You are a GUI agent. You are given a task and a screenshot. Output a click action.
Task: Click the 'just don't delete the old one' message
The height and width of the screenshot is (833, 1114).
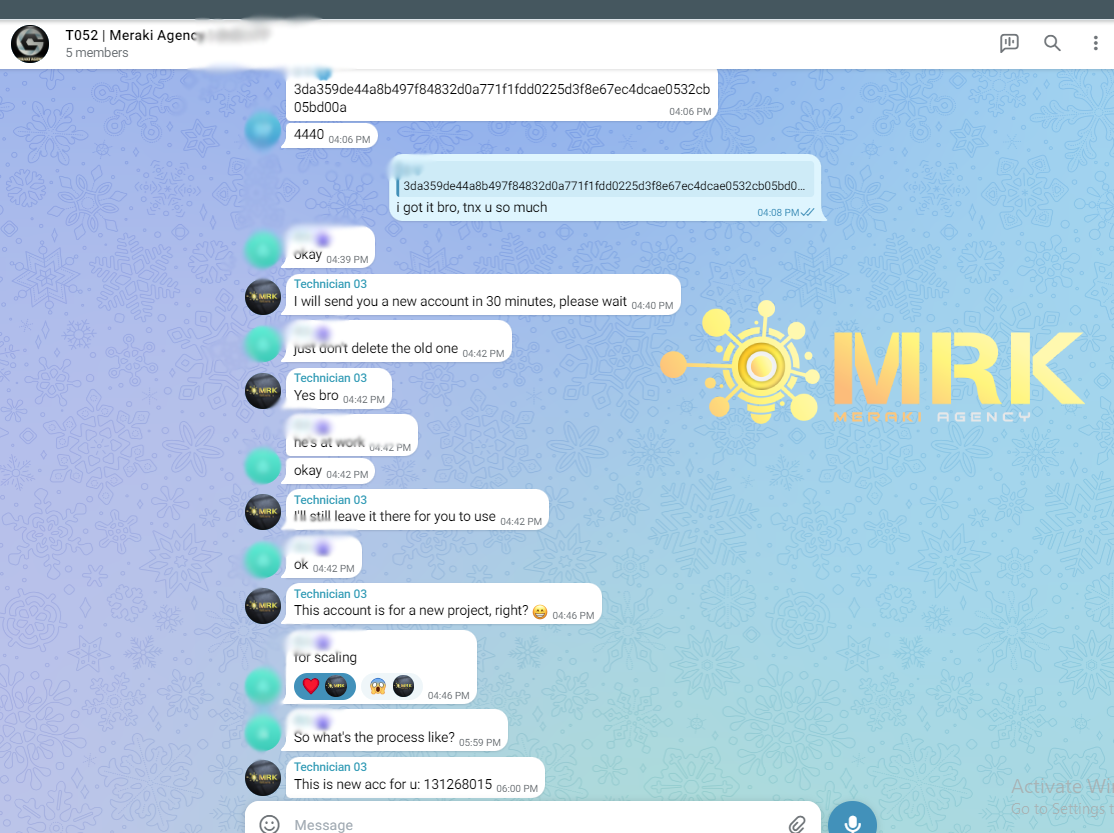(398, 341)
